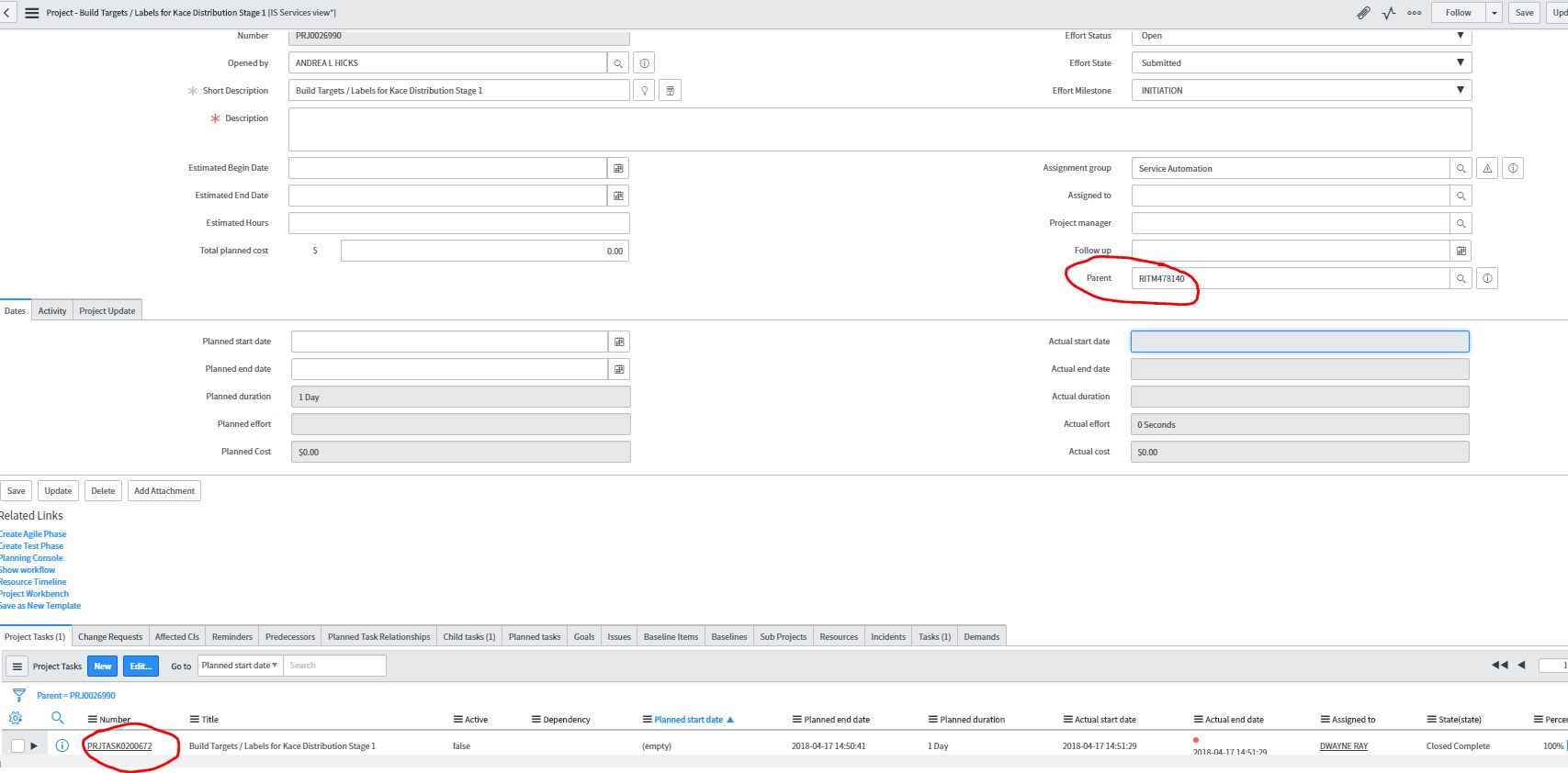
Task: Click lookup icon for Assigned to
Action: point(1461,196)
